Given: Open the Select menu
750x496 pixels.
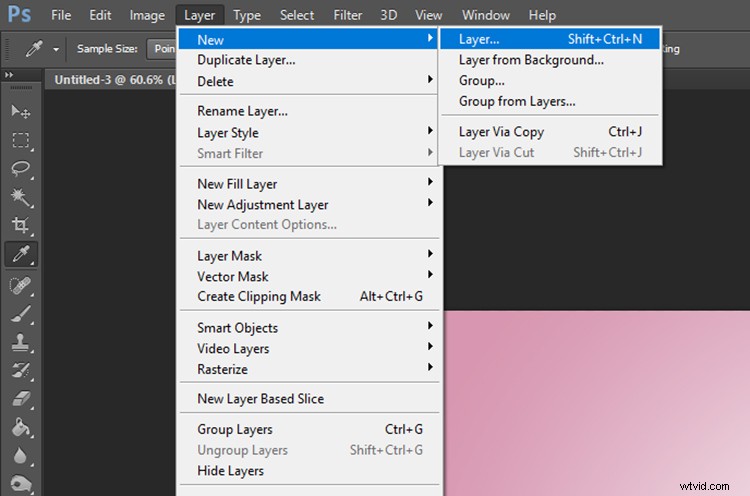Looking at the screenshot, I should click(297, 15).
